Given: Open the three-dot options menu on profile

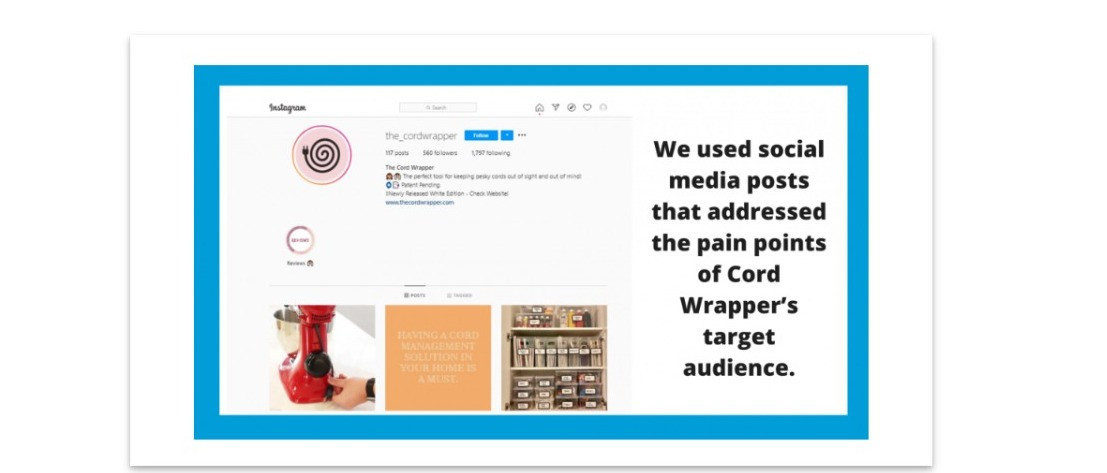Looking at the screenshot, I should coord(522,135).
